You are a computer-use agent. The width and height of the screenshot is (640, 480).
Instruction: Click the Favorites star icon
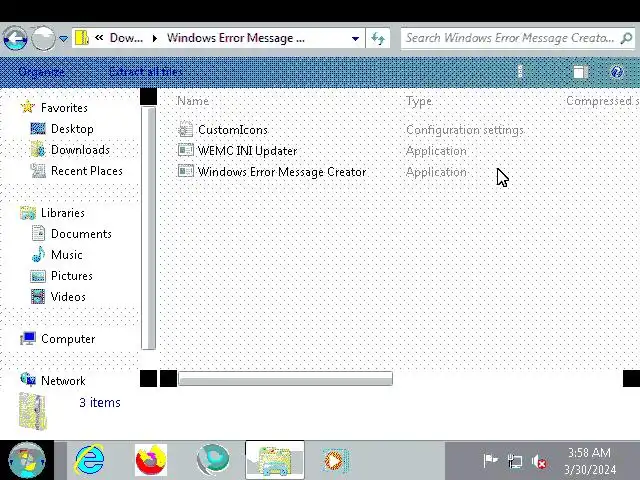pos(28,107)
